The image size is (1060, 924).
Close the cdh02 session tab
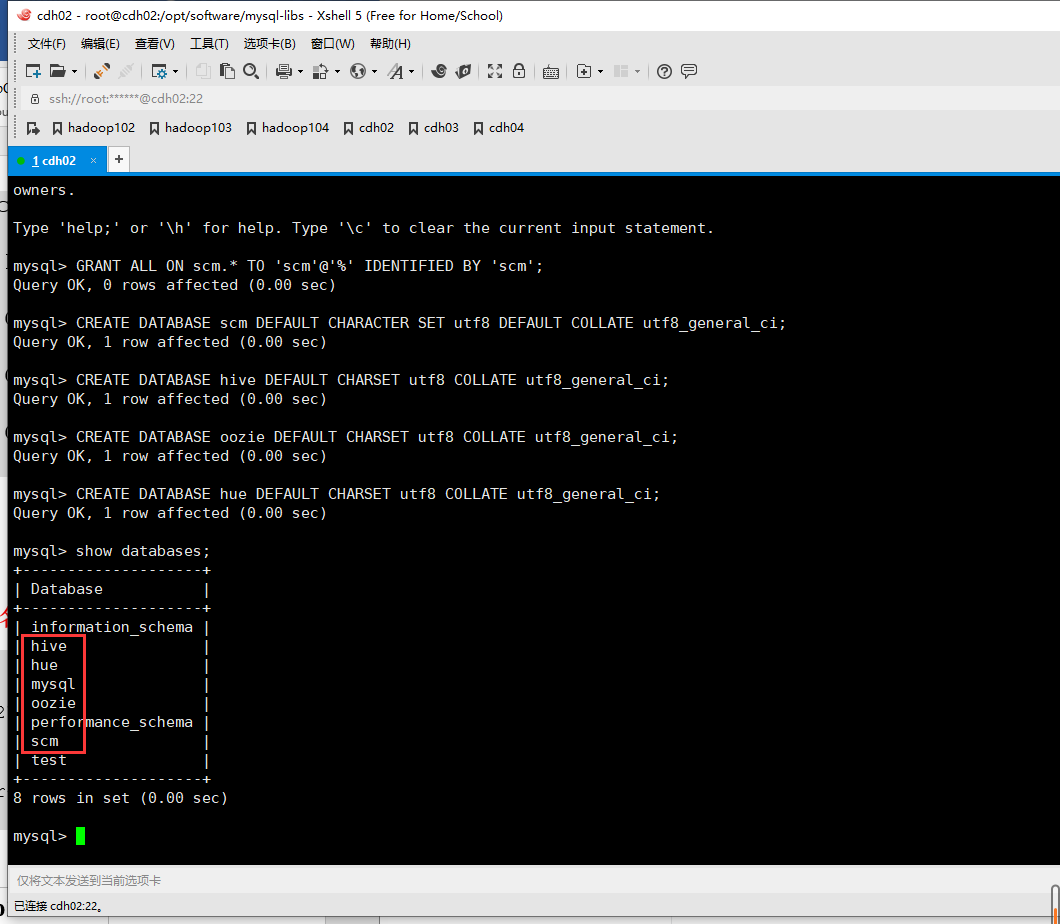coord(93,161)
